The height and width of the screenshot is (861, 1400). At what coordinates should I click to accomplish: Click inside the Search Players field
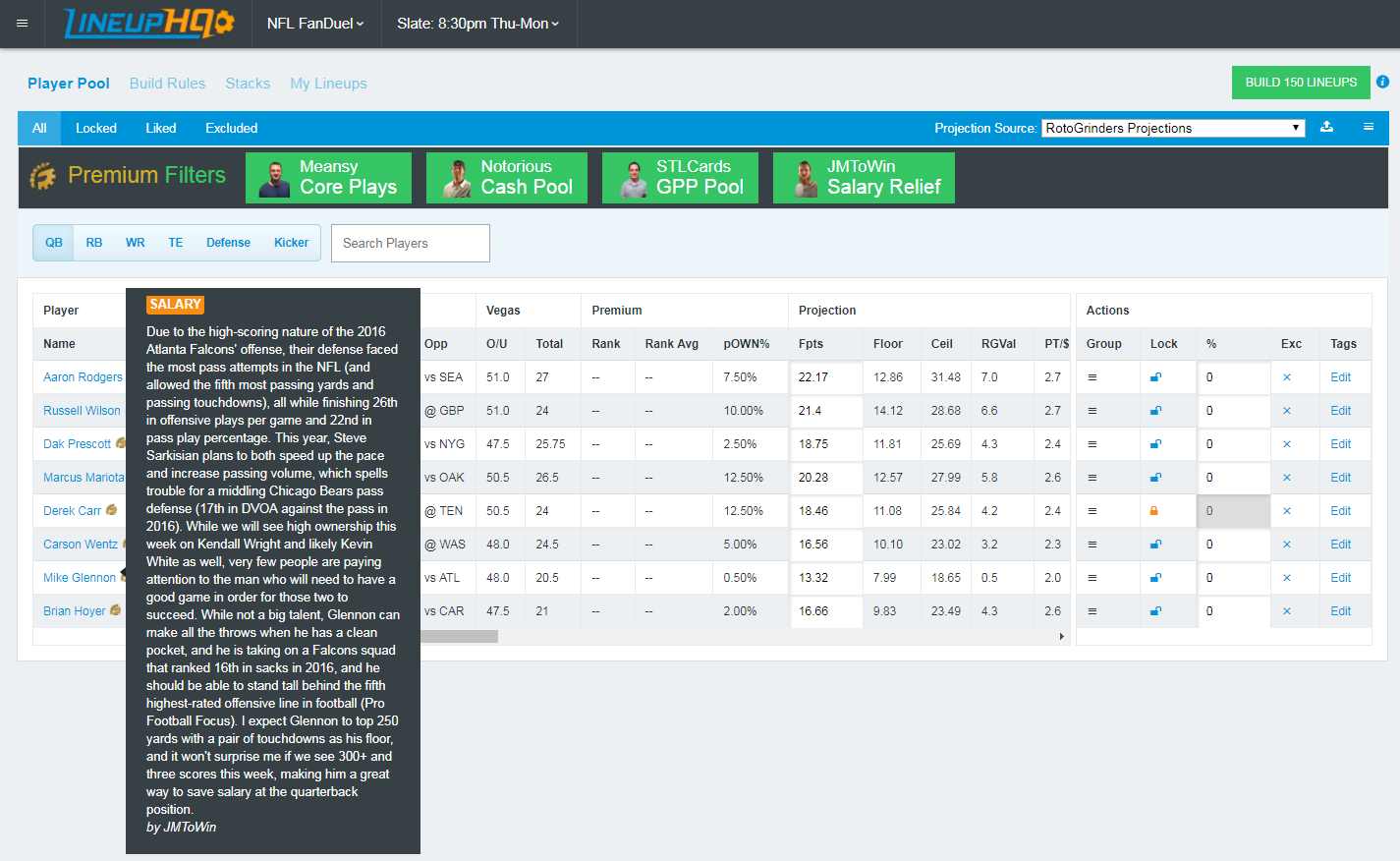(x=410, y=243)
